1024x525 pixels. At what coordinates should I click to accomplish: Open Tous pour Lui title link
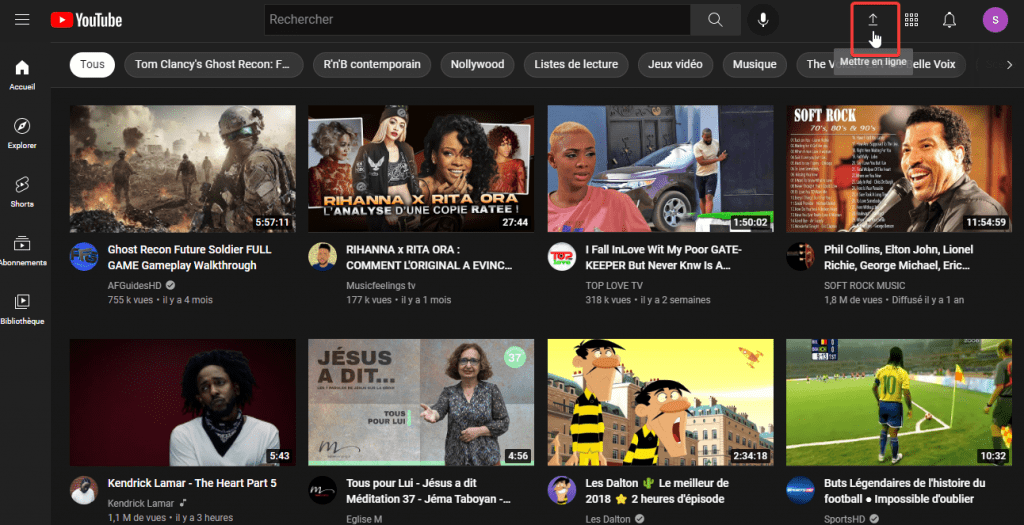pos(428,491)
